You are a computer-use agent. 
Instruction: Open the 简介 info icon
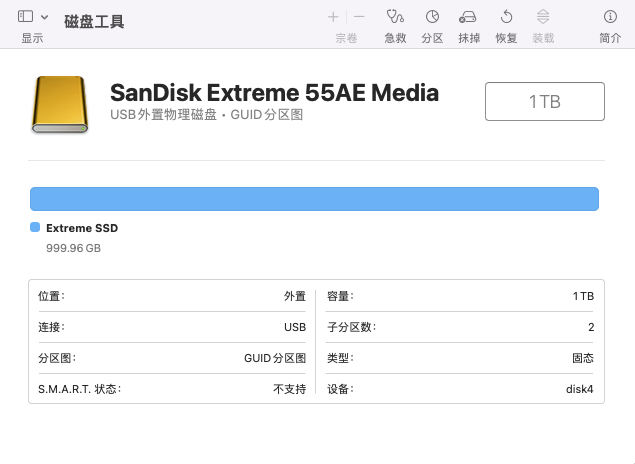pos(610,17)
